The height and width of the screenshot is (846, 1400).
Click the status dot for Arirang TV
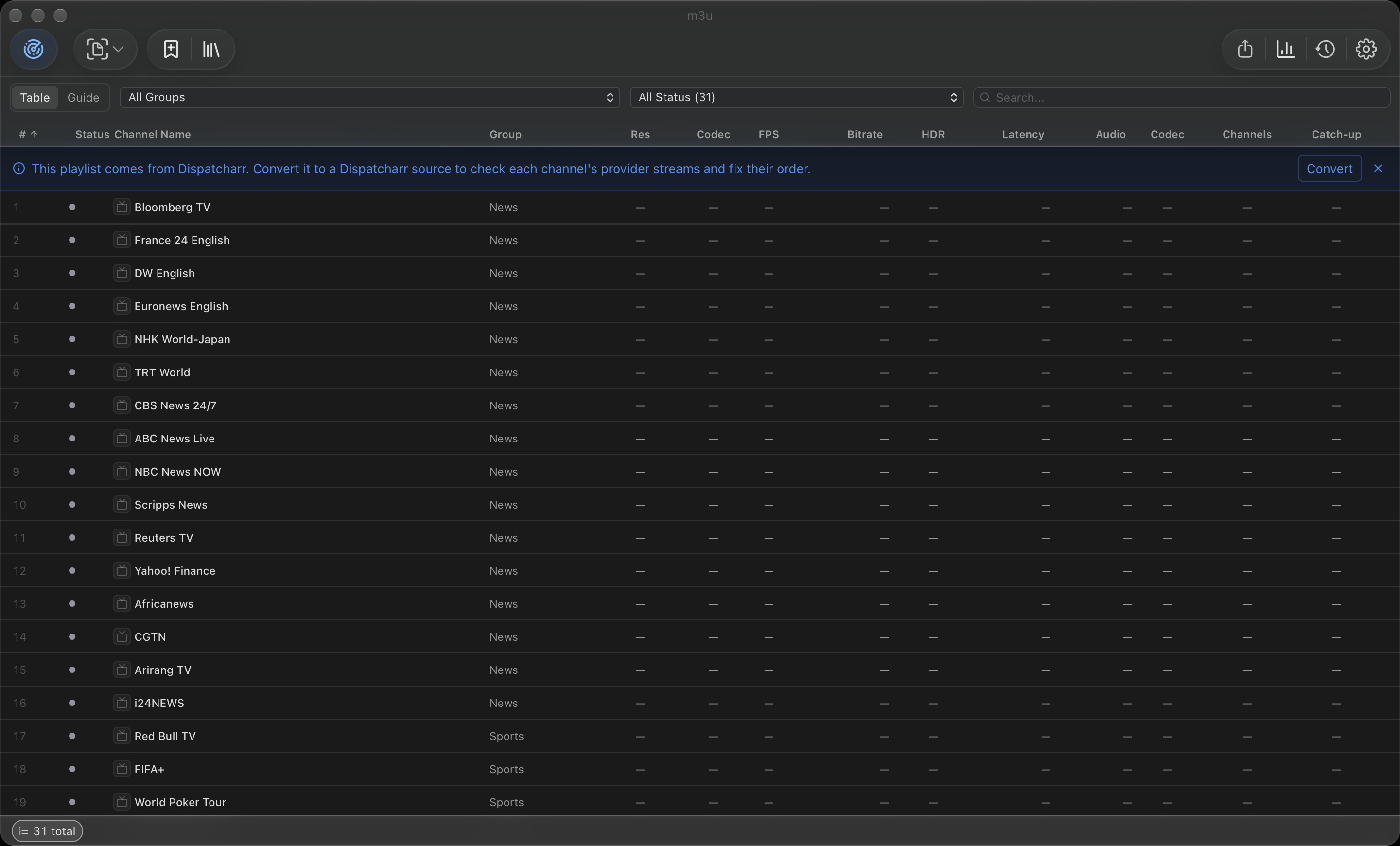click(x=71, y=670)
